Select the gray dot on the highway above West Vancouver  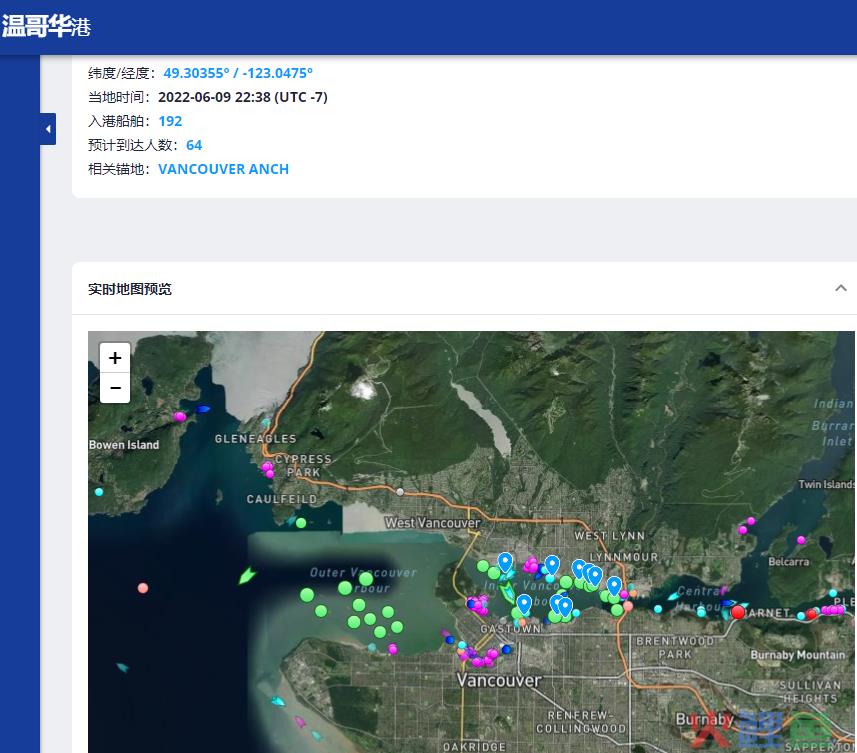[400, 492]
